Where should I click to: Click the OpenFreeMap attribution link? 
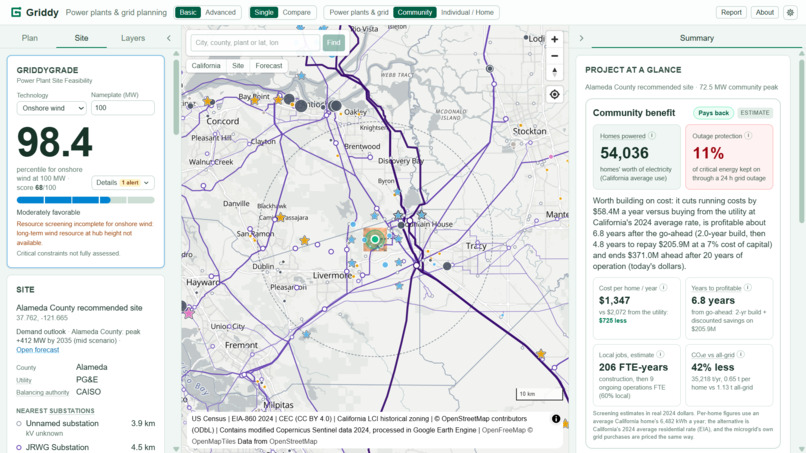(503, 430)
